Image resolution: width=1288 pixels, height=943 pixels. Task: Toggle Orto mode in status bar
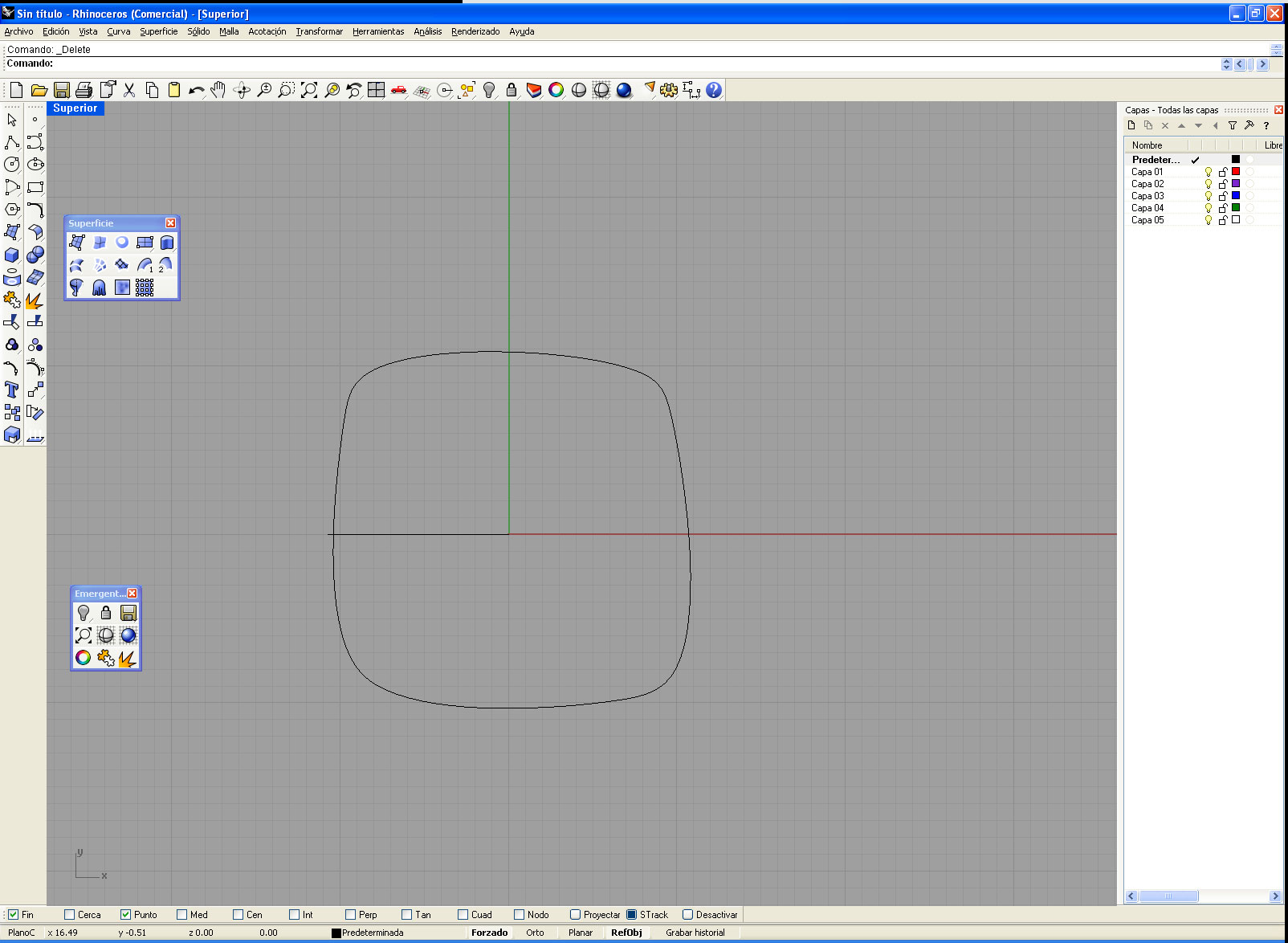coord(535,933)
